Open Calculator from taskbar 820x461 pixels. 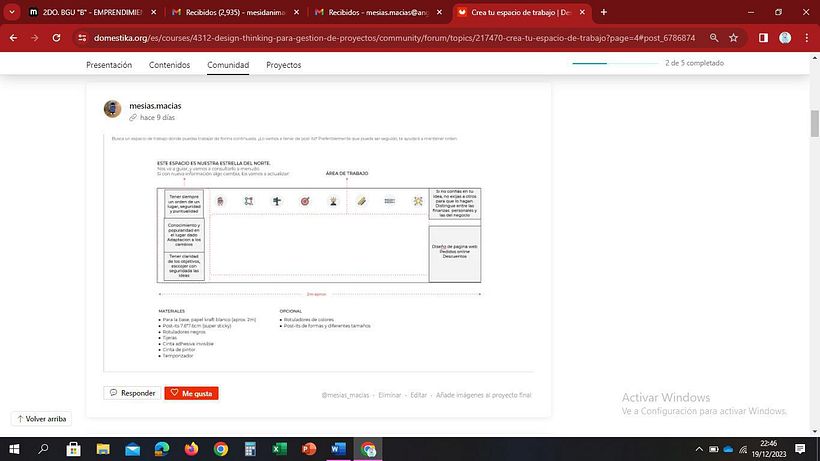click(250, 449)
